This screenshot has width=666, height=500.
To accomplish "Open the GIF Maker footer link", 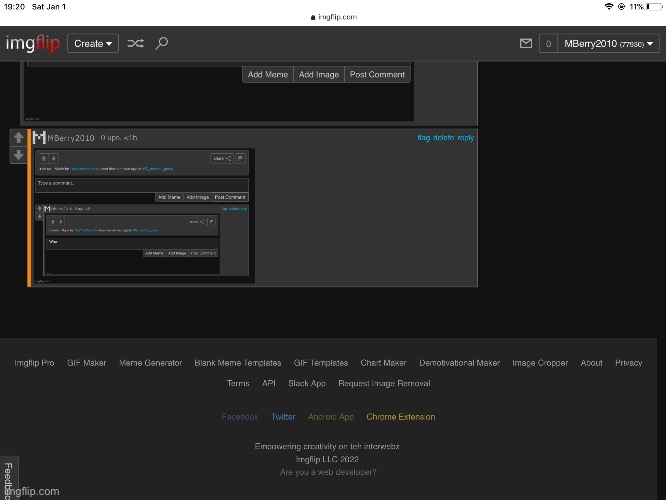I will pyautogui.click(x=87, y=363).
